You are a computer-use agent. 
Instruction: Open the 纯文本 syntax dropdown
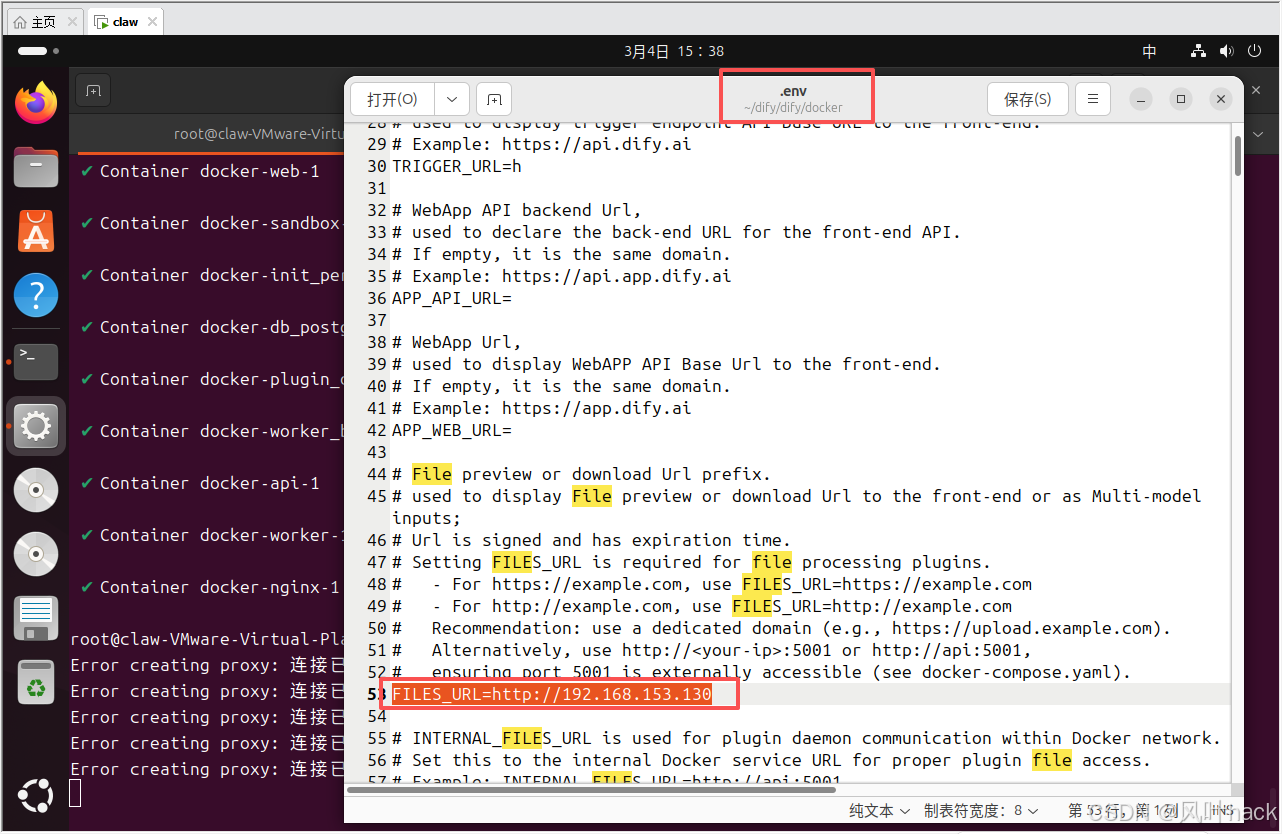(880, 811)
